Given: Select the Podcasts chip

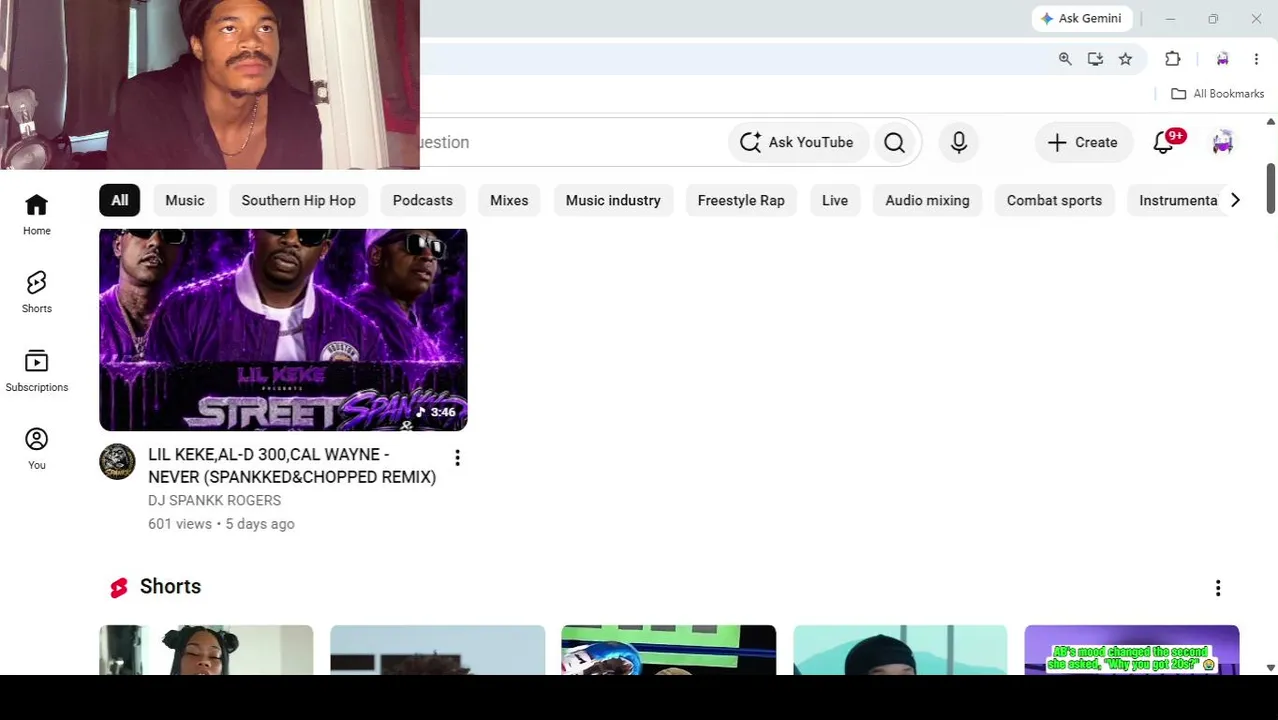Looking at the screenshot, I should (423, 200).
